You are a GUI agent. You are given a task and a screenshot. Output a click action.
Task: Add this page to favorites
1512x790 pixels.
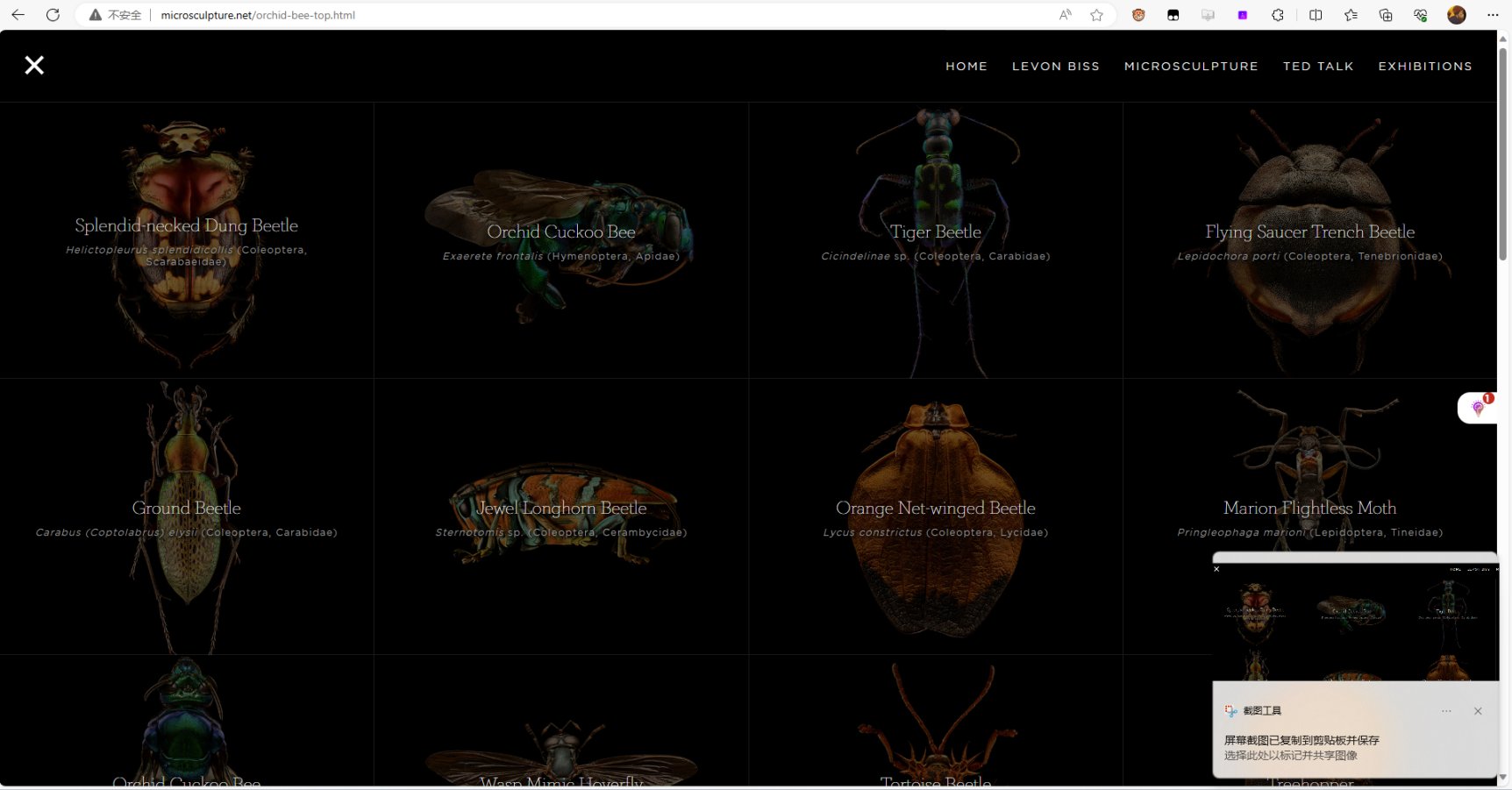[x=1096, y=15]
